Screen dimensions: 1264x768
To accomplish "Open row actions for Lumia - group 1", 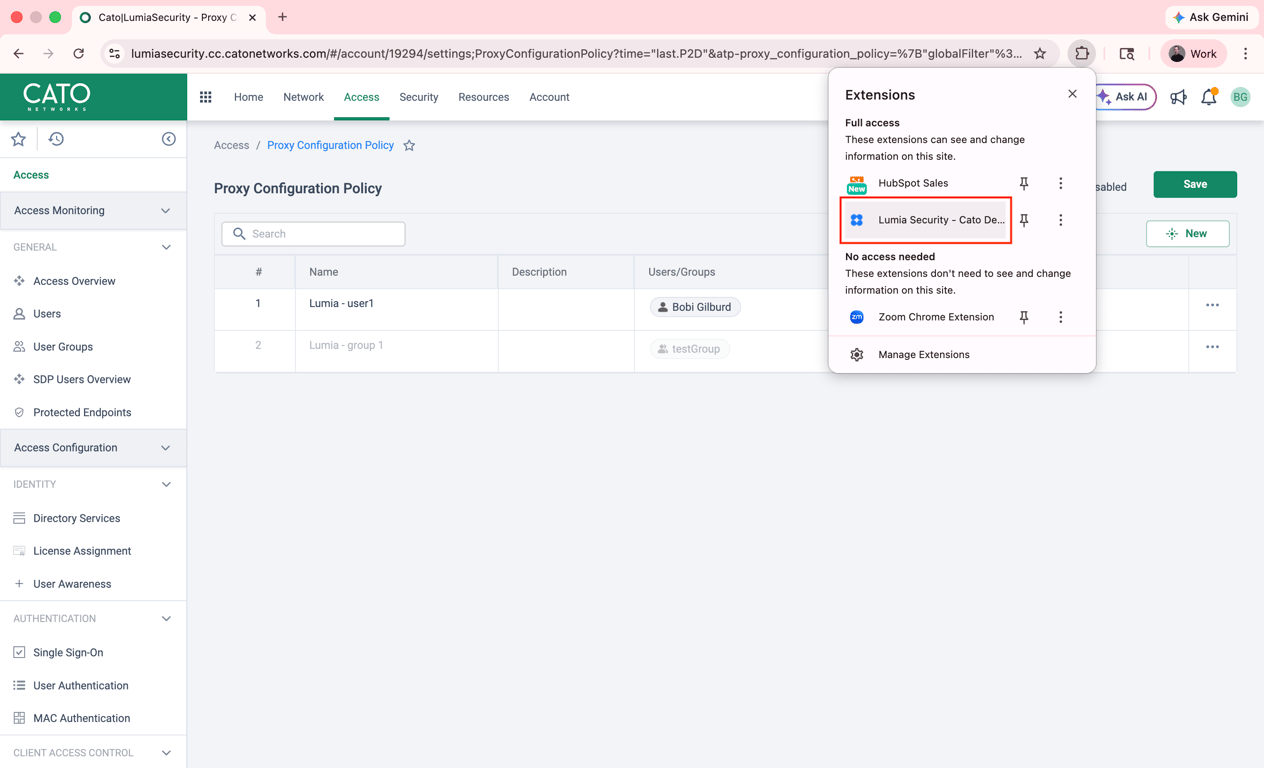I will [x=1212, y=347].
